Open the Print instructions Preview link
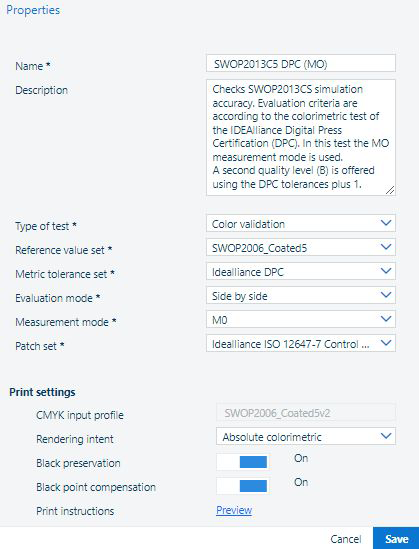 click(x=234, y=510)
